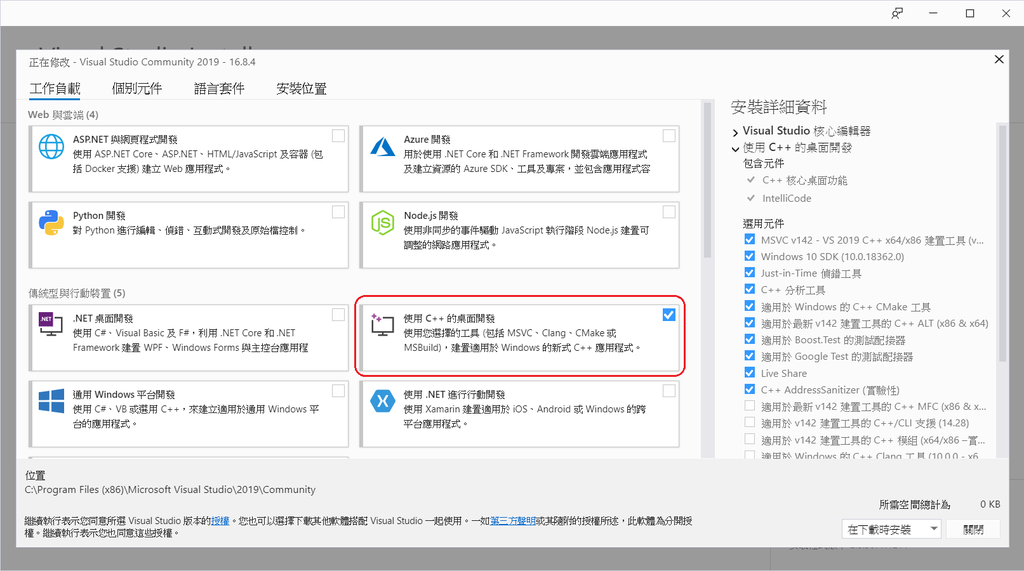Expand the Visual Studio core editor node
The width and height of the screenshot is (1024, 571).
point(735,132)
